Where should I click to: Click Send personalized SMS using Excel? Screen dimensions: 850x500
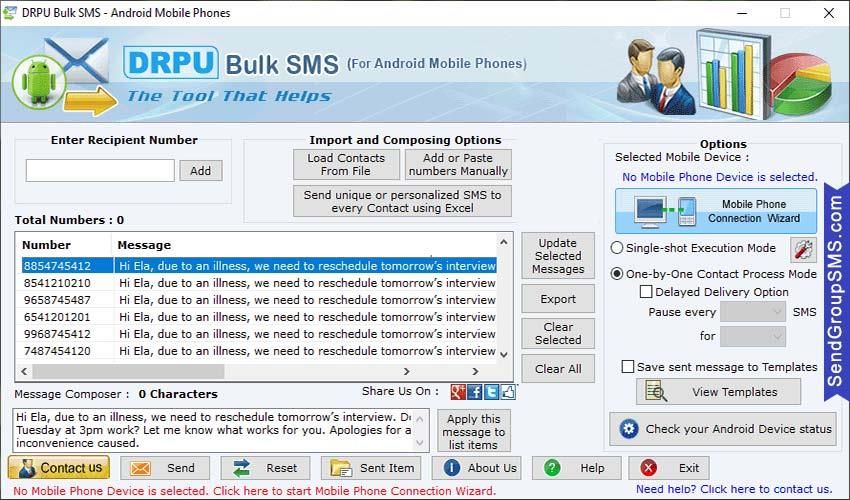click(x=402, y=201)
